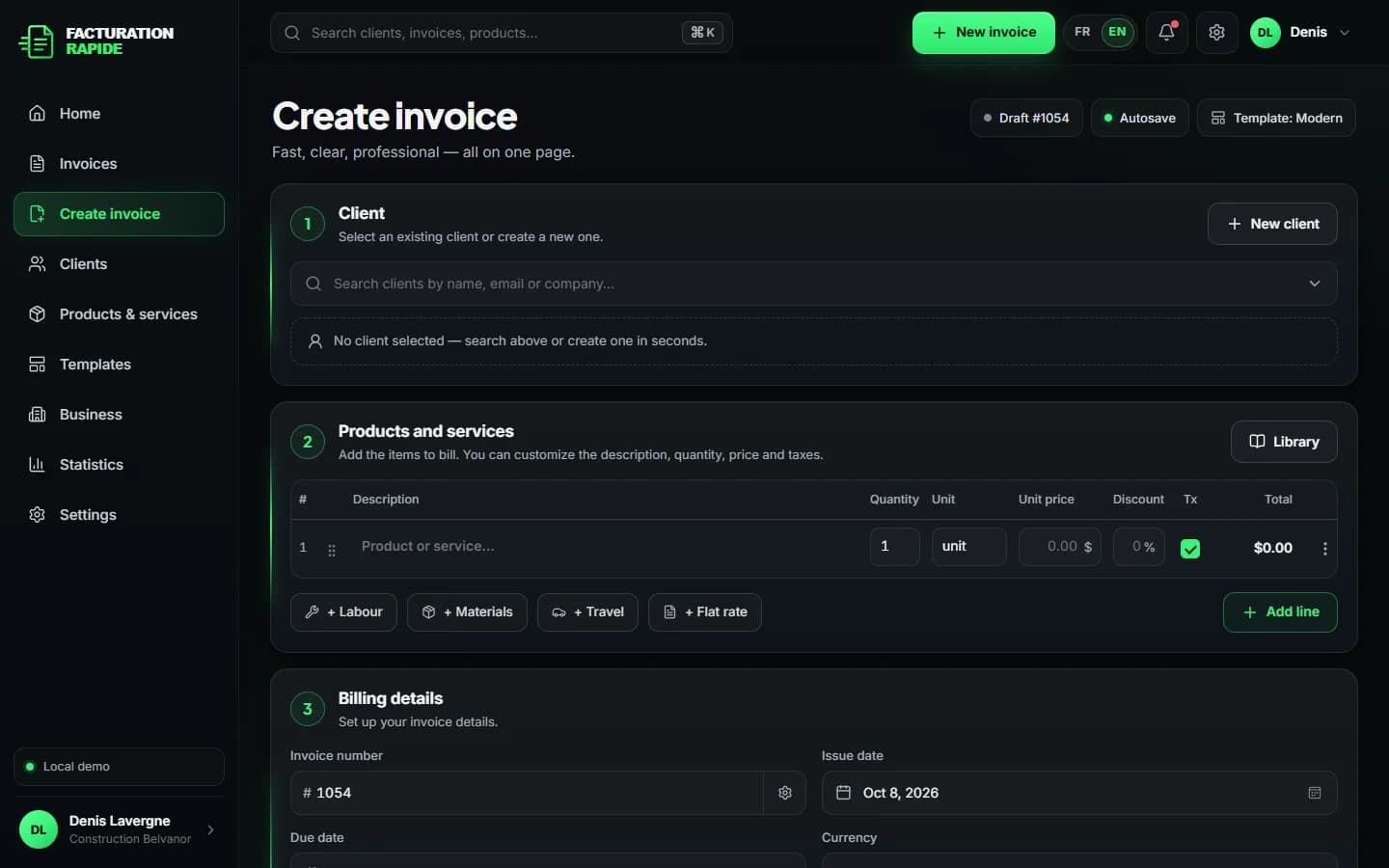Screen dimensions: 1389x868
Task: Click the invoice number settings gear
Action: [785, 793]
